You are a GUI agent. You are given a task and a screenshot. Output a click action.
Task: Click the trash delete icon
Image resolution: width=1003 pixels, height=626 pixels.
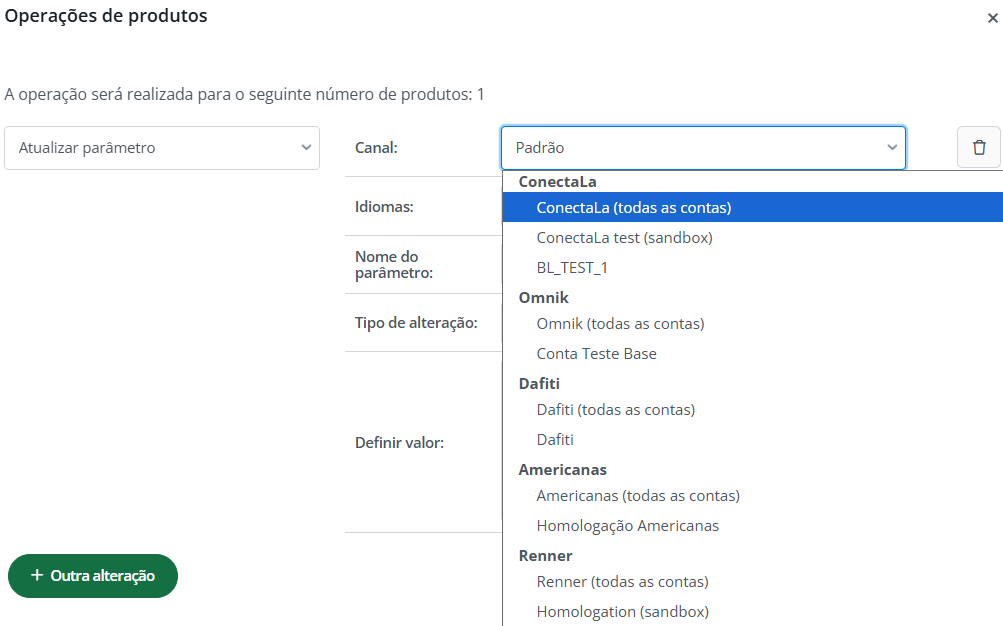click(x=979, y=148)
